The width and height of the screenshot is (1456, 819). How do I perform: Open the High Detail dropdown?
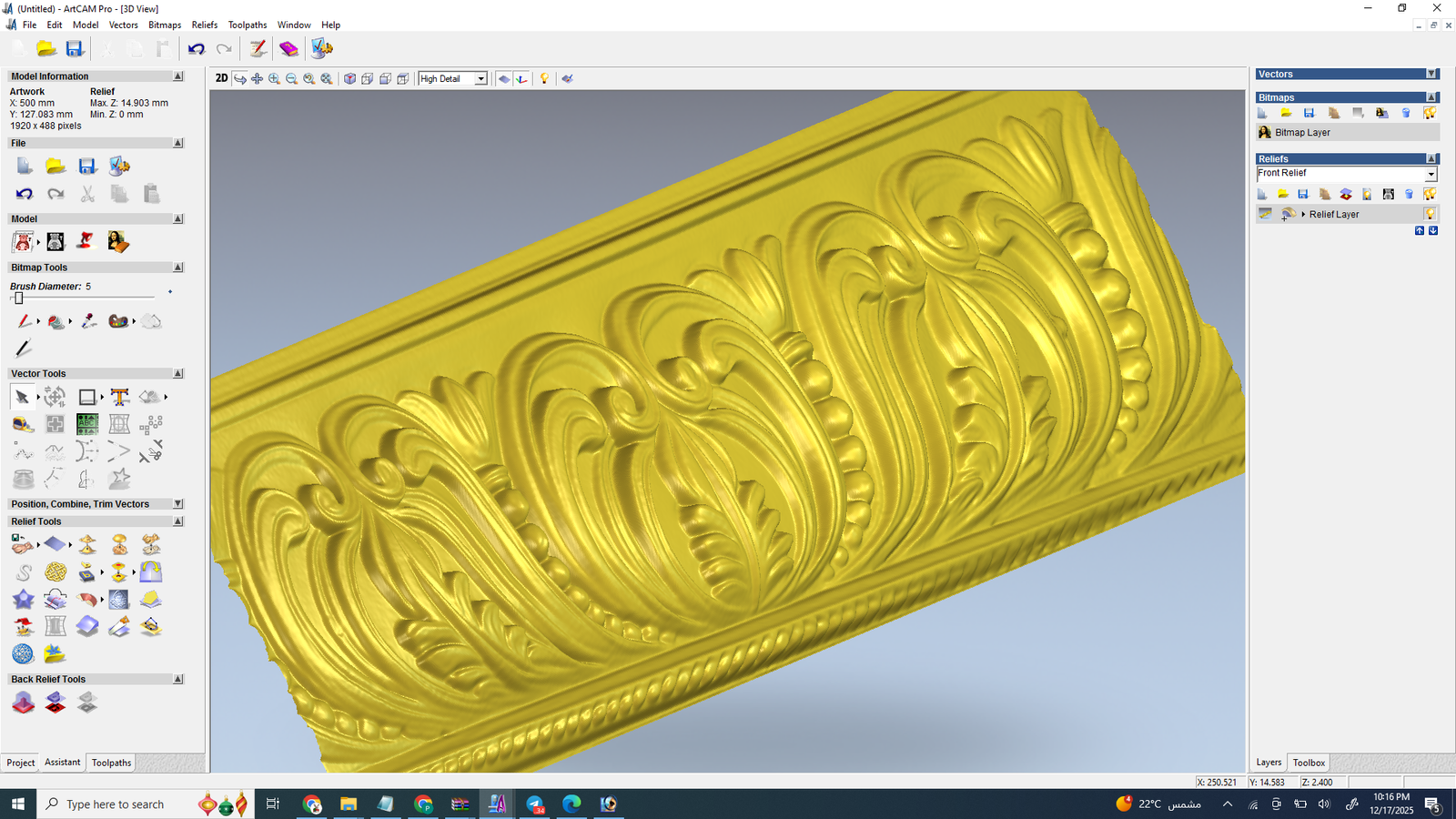tap(480, 79)
